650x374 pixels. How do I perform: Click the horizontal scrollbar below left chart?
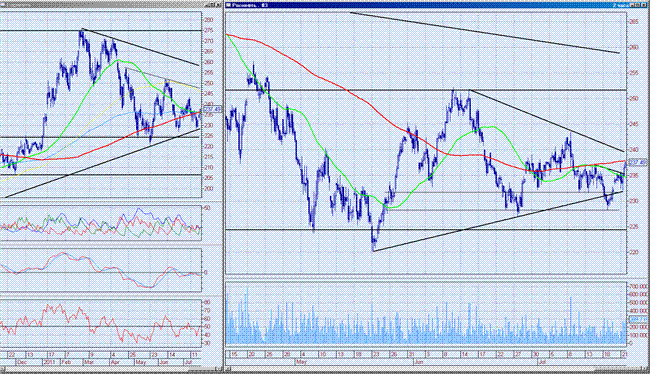pyautogui.click(x=111, y=369)
